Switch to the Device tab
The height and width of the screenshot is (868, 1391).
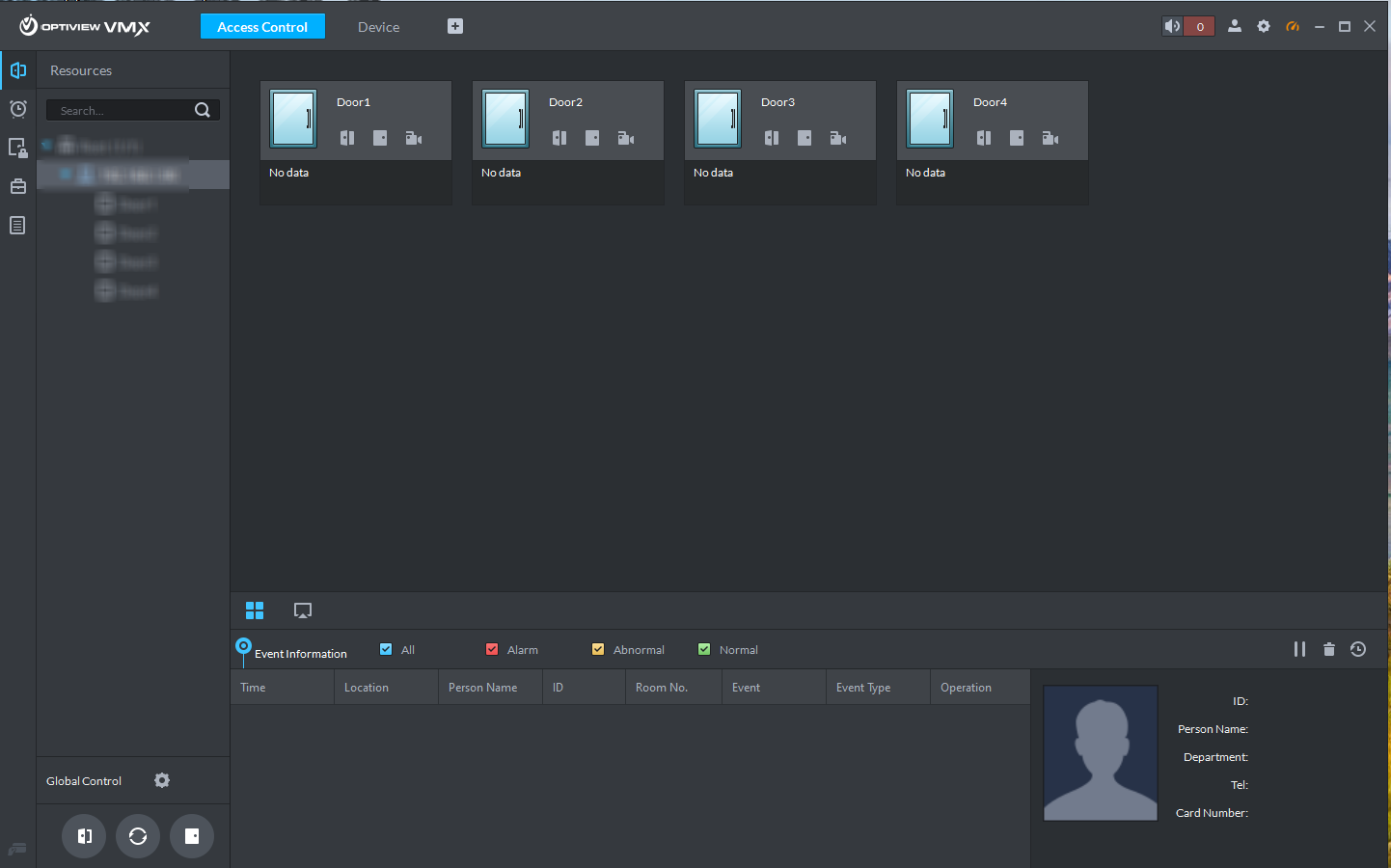tap(377, 27)
